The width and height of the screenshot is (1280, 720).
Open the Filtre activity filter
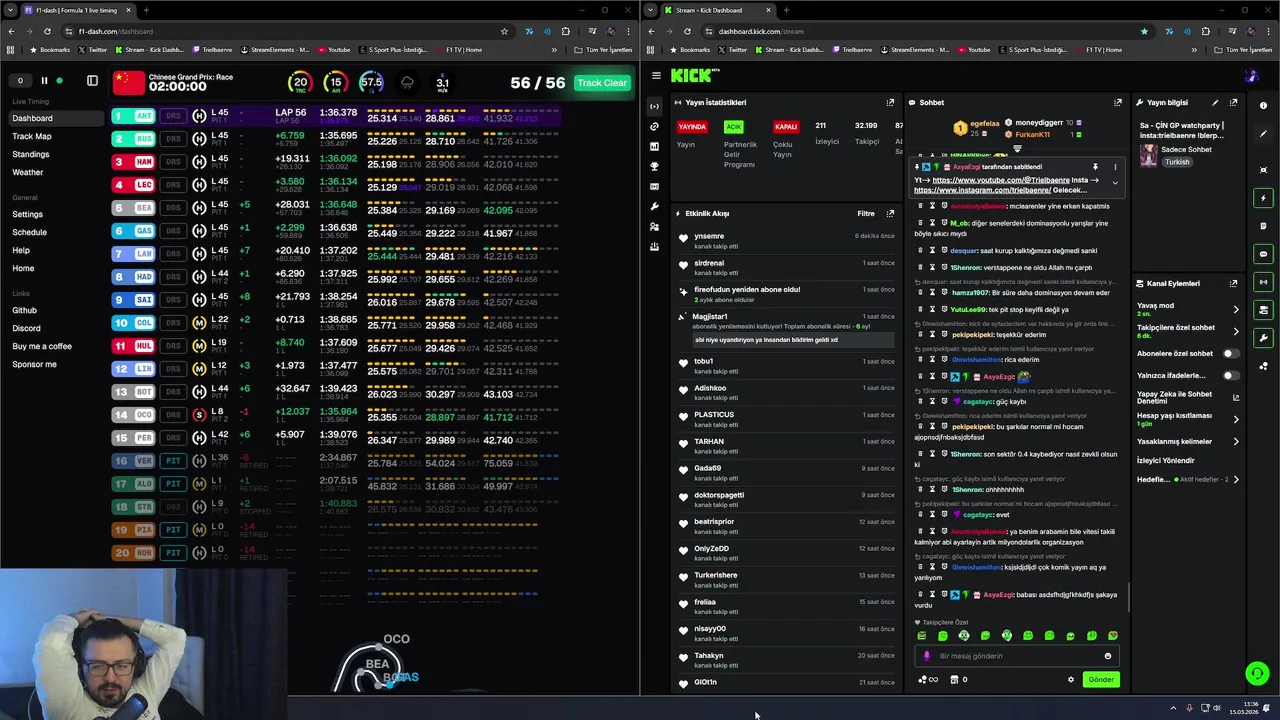[866, 213]
